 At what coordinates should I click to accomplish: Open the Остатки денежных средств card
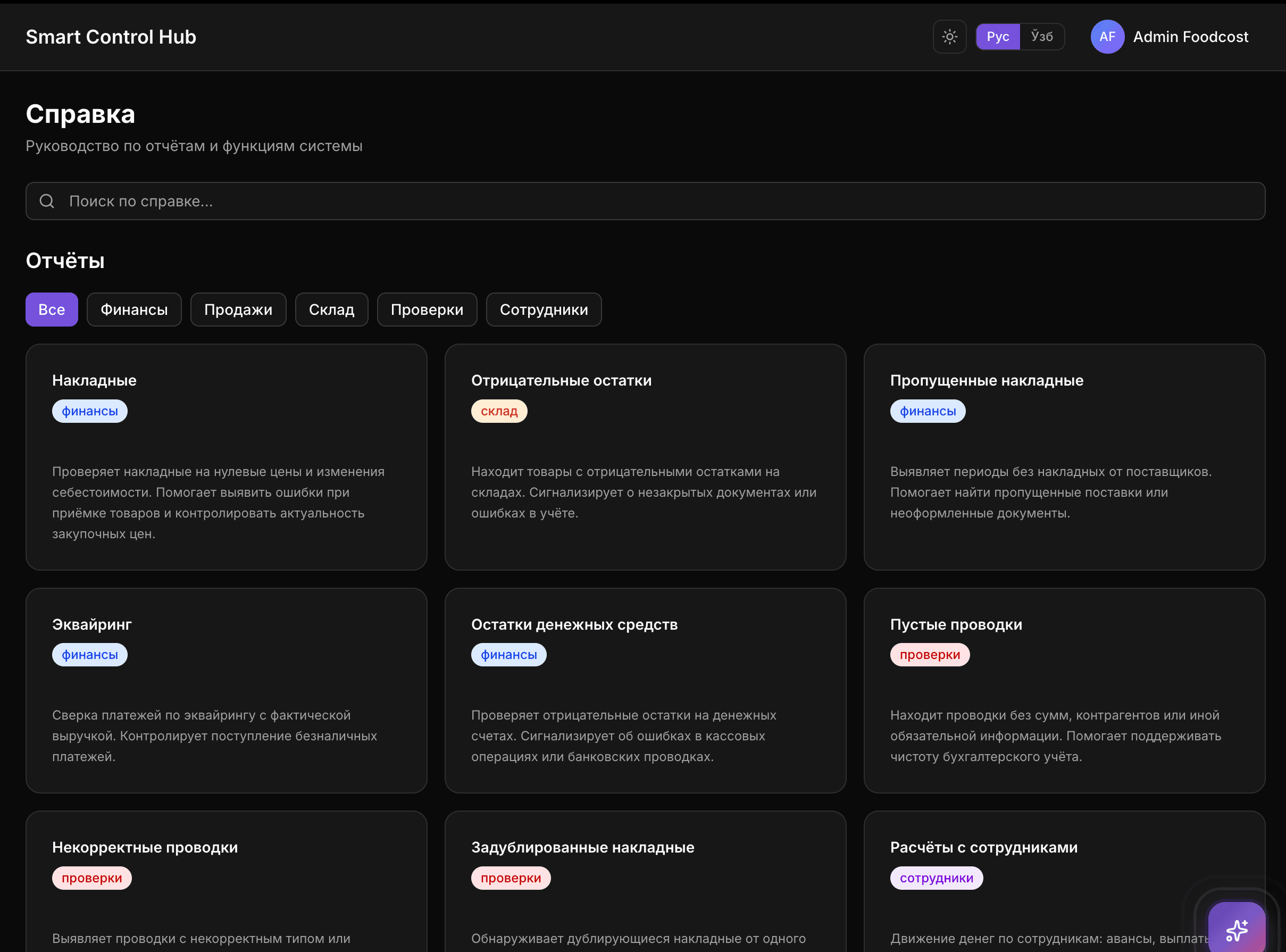click(x=645, y=690)
